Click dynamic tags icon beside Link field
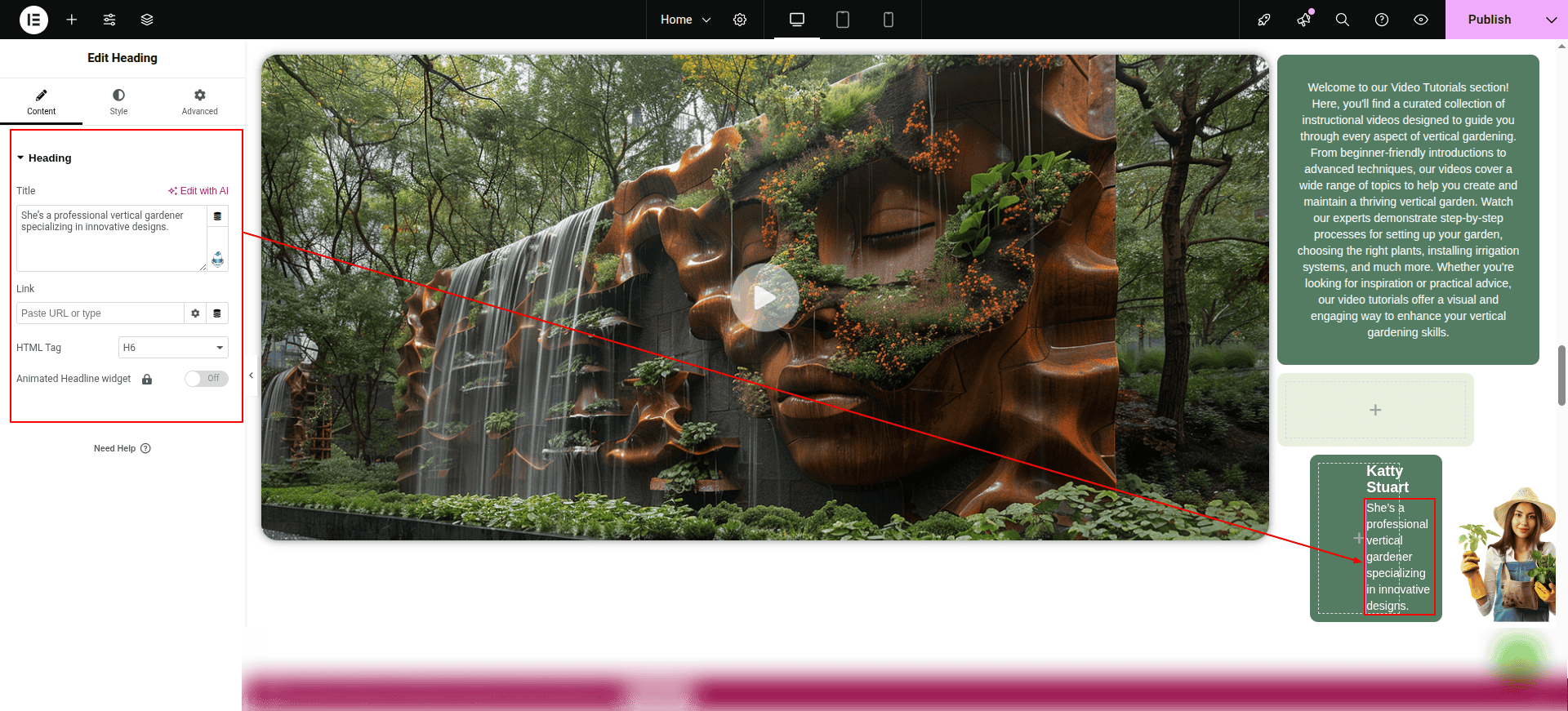Image resolution: width=1568 pixels, height=711 pixels. point(217,313)
